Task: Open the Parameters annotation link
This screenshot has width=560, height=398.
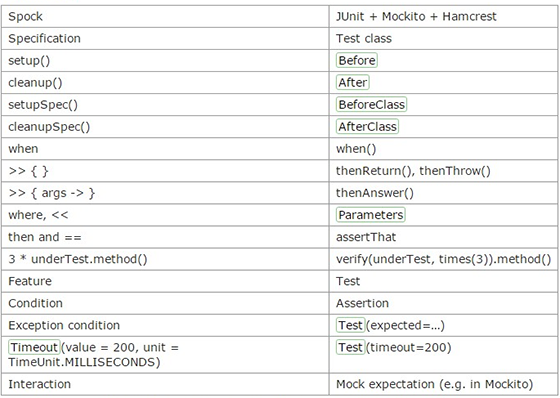Action: click(x=370, y=215)
